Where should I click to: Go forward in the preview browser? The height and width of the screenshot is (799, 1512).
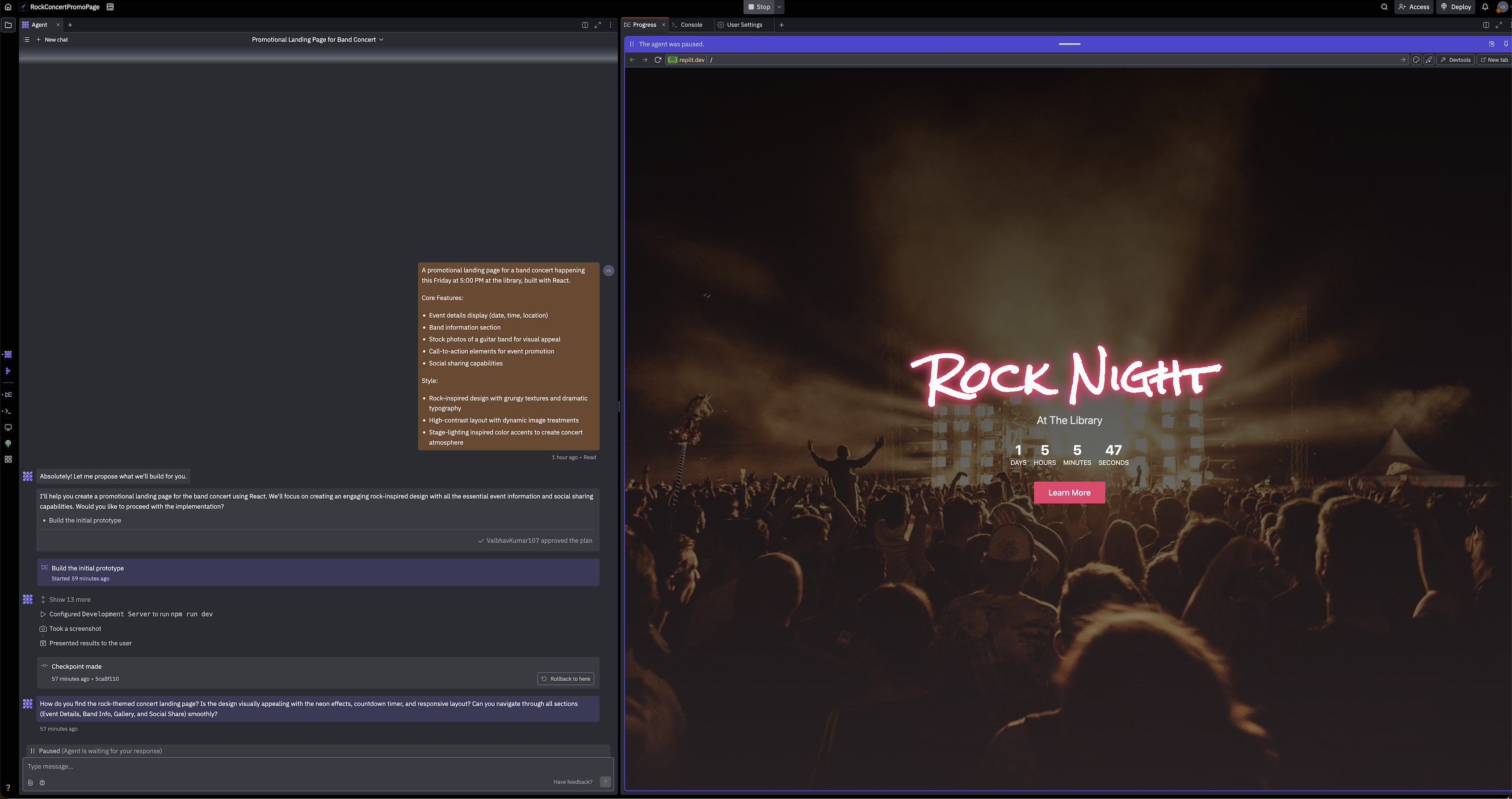(x=645, y=60)
